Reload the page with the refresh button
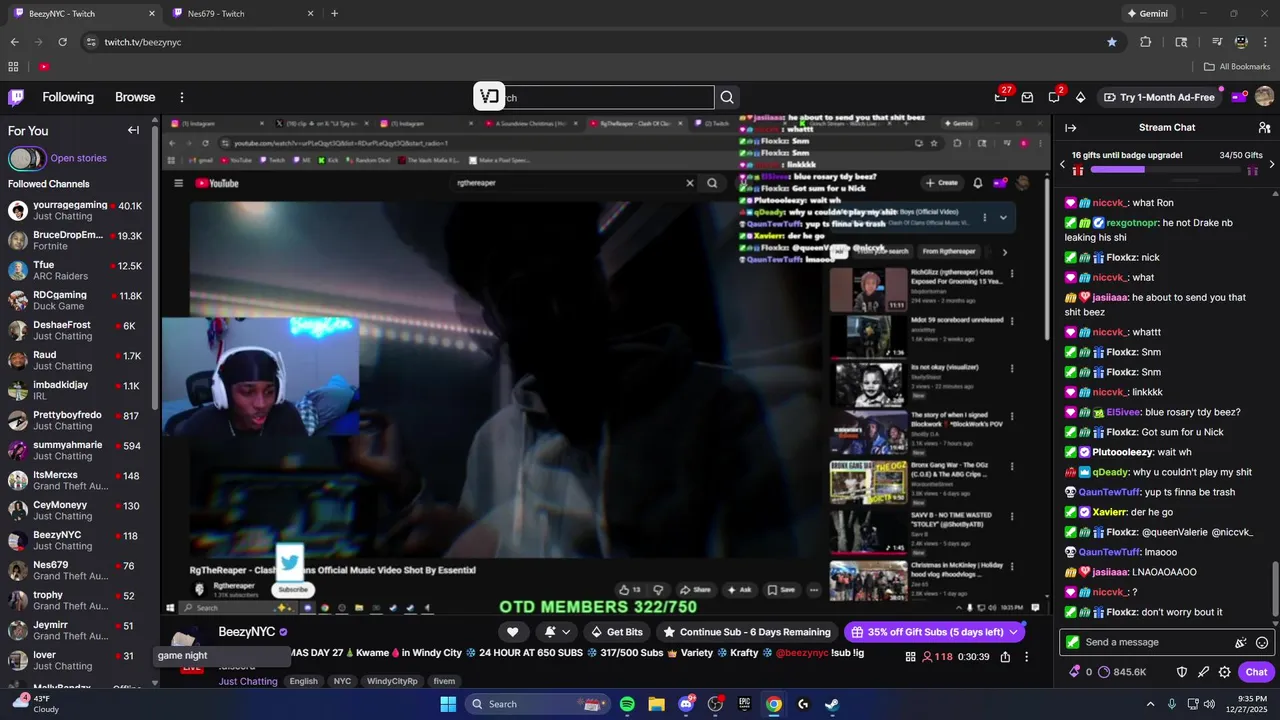Screen dimensions: 1280x720 pos(63,42)
